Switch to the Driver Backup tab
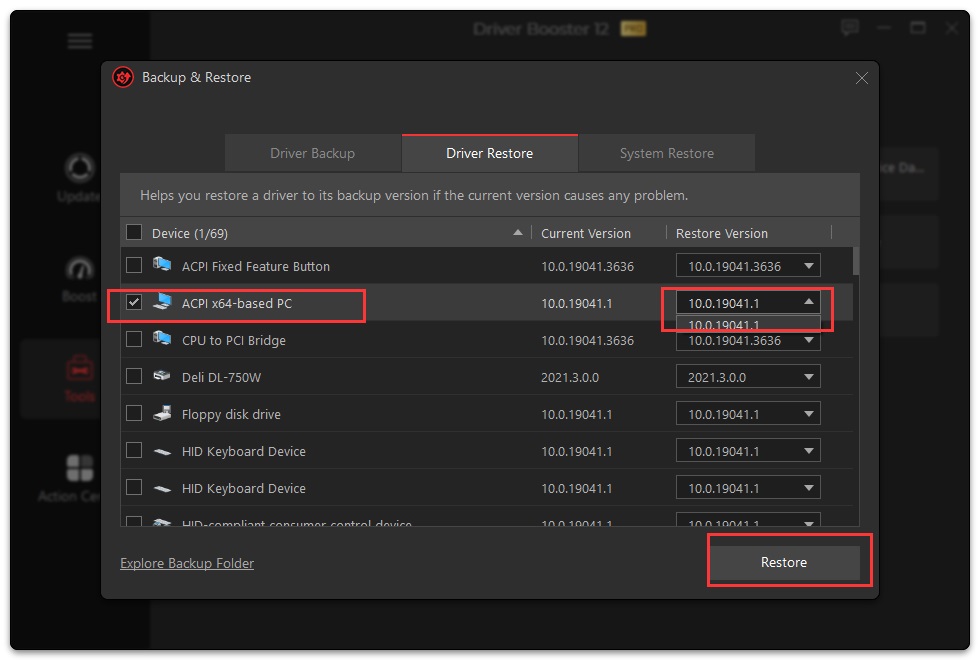 [312, 153]
